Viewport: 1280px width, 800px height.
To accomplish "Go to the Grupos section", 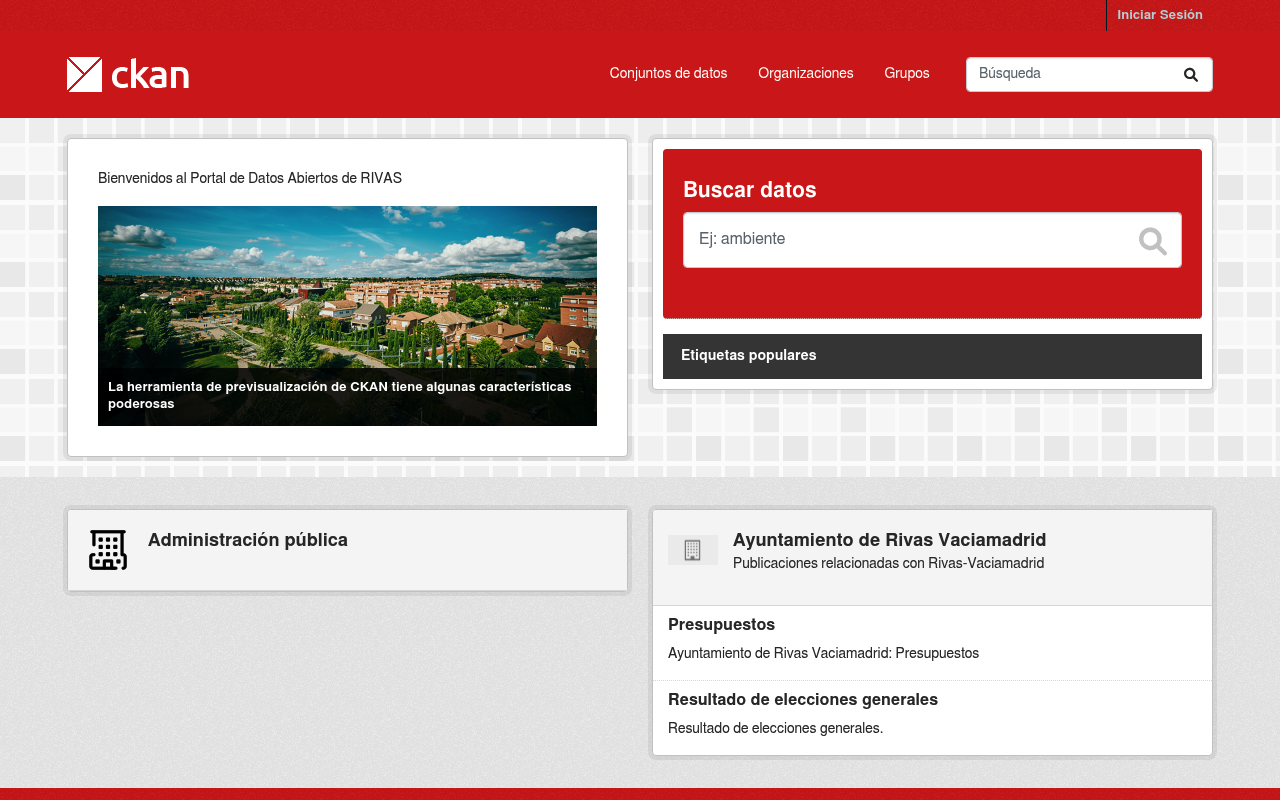I will tap(907, 74).
